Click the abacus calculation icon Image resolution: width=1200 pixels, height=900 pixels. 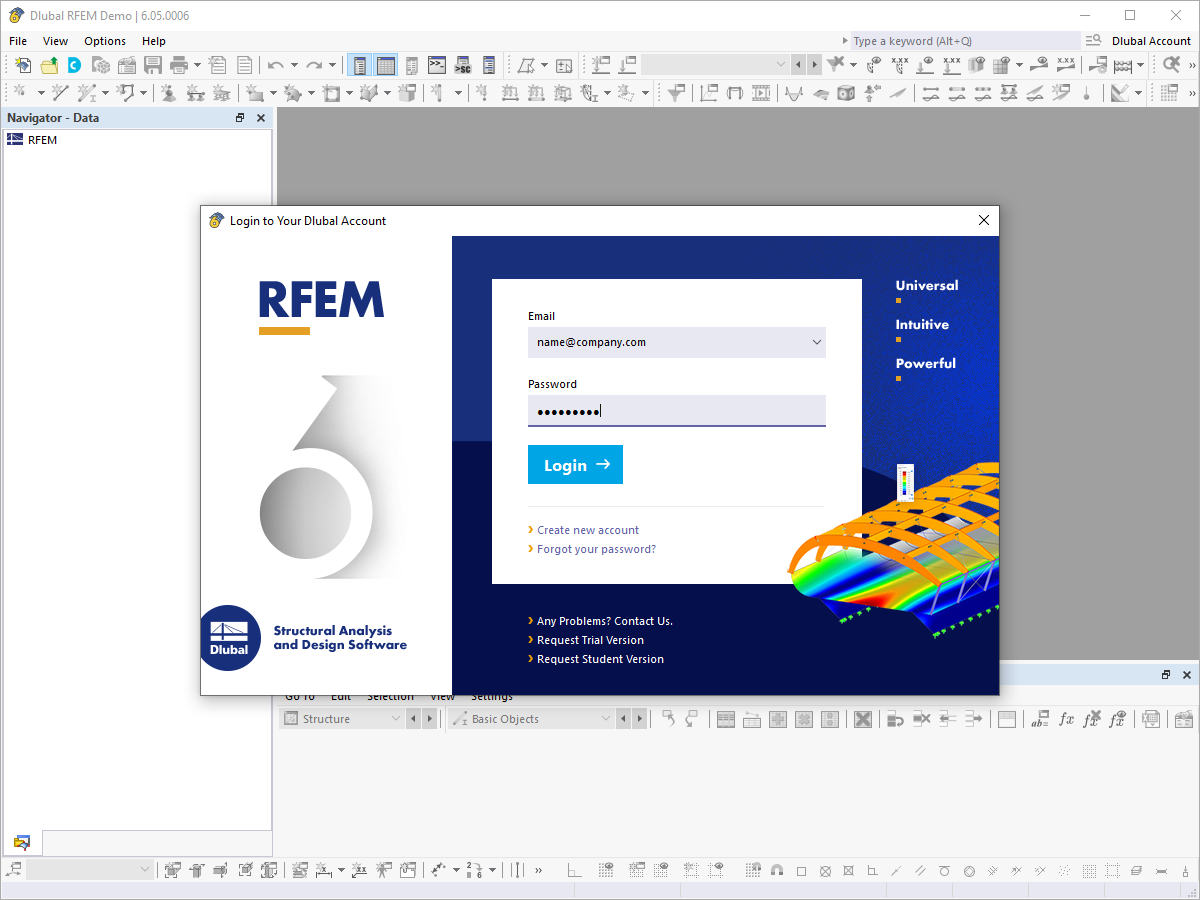point(1123,65)
